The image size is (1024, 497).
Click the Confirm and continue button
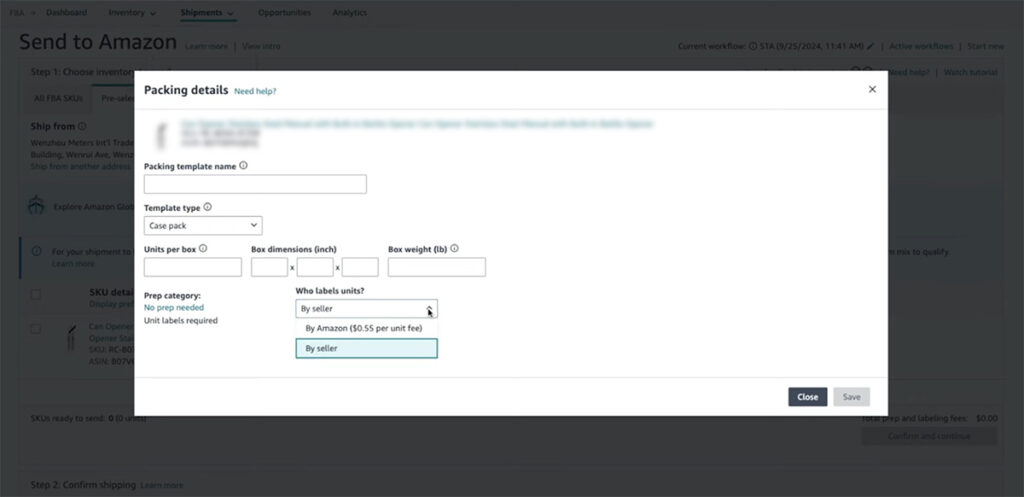[929, 436]
